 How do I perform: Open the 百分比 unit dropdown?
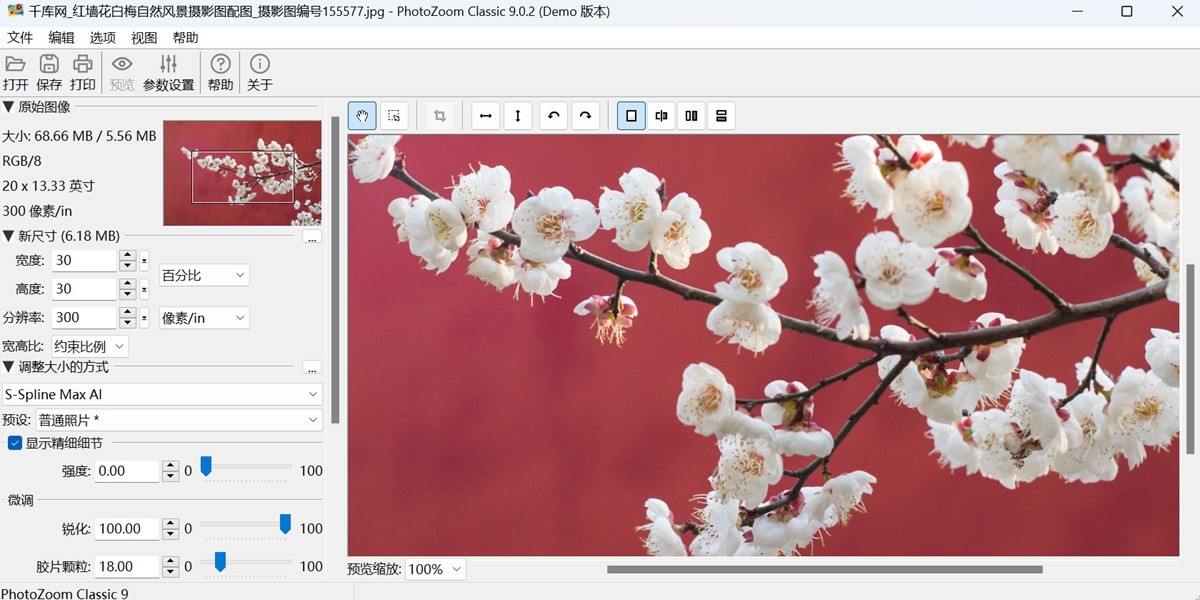(x=203, y=274)
